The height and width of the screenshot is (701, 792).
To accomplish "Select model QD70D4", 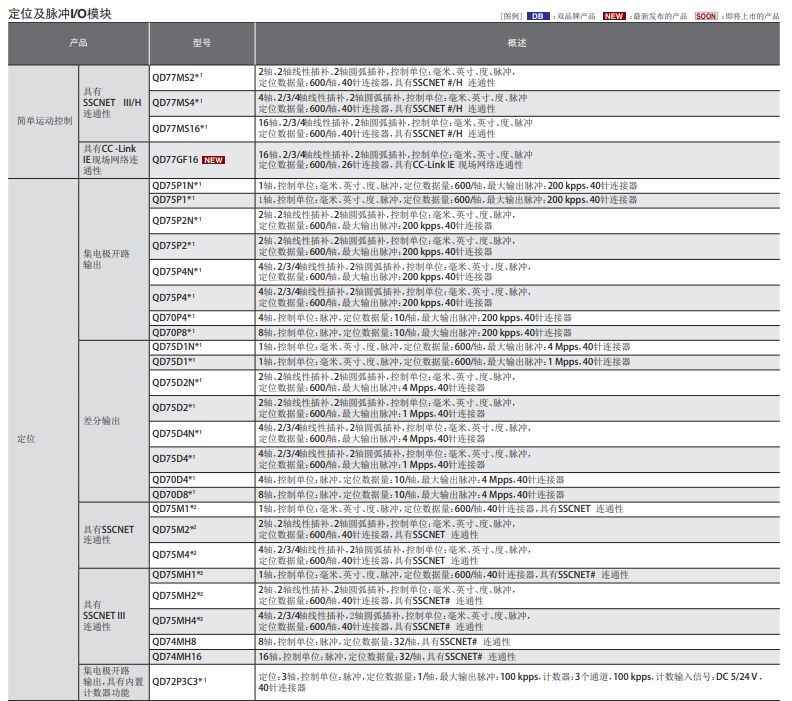I will pyautogui.click(x=202, y=480).
